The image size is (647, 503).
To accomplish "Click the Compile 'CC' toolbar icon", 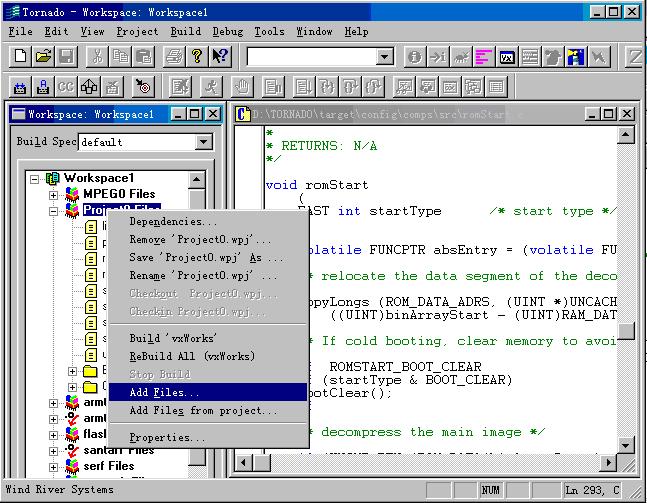I will coord(66,87).
